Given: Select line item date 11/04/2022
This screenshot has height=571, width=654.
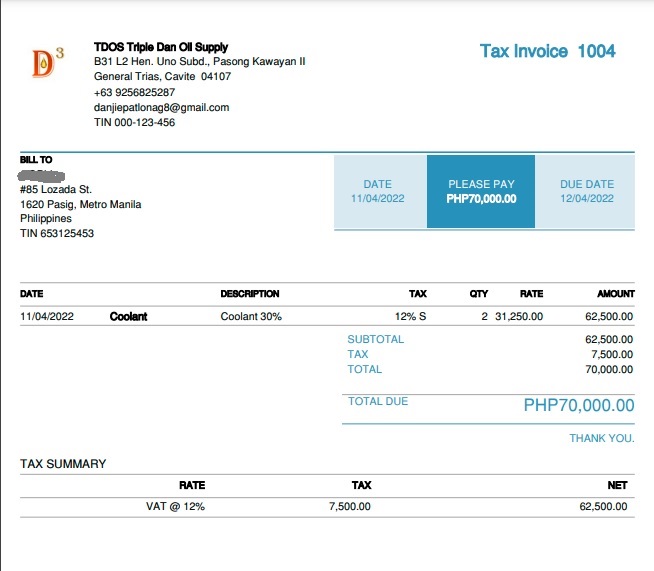Looking at the screenshot, I should tap(47, 317).
